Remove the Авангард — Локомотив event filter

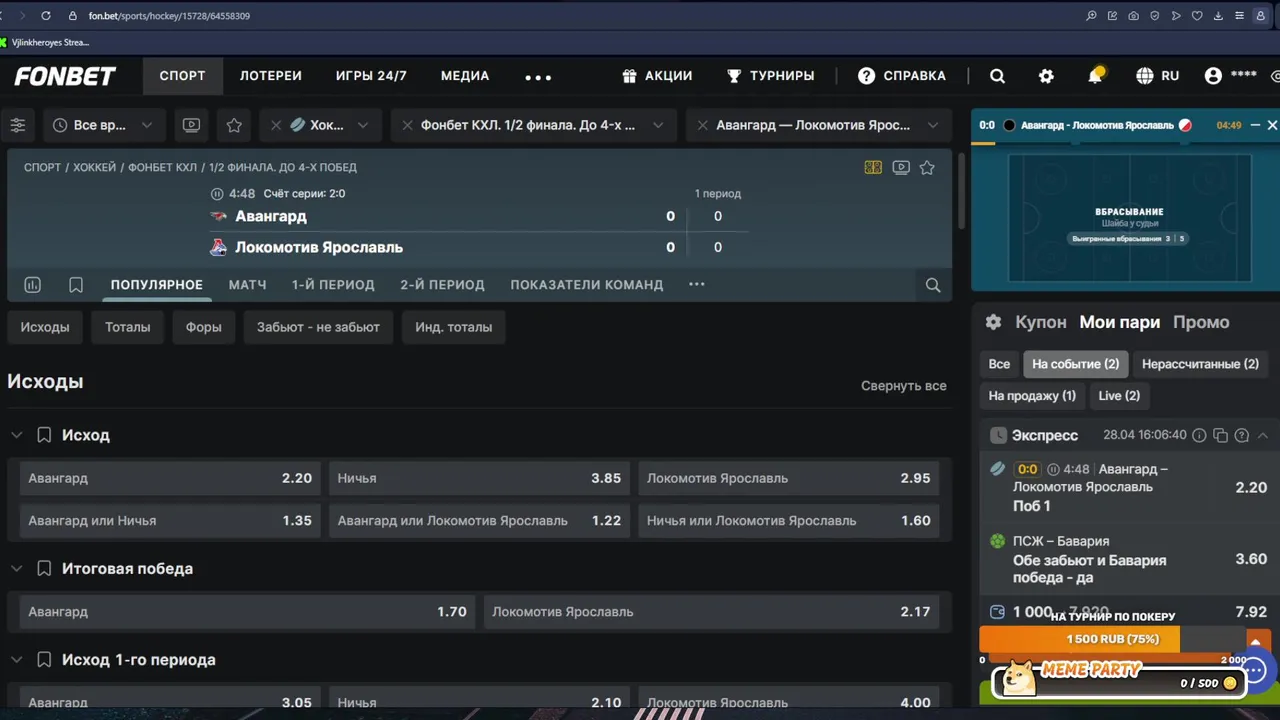coord(702,125)
